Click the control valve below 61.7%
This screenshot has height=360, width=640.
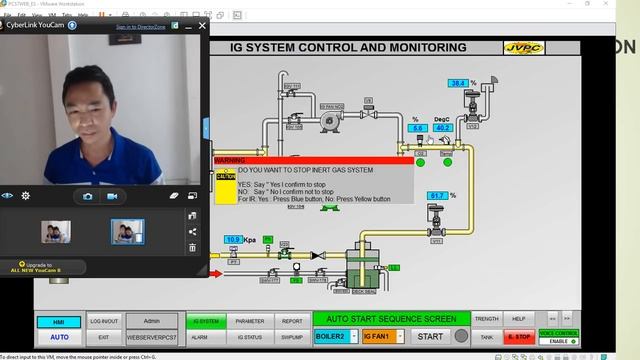[x=436, y=221]
